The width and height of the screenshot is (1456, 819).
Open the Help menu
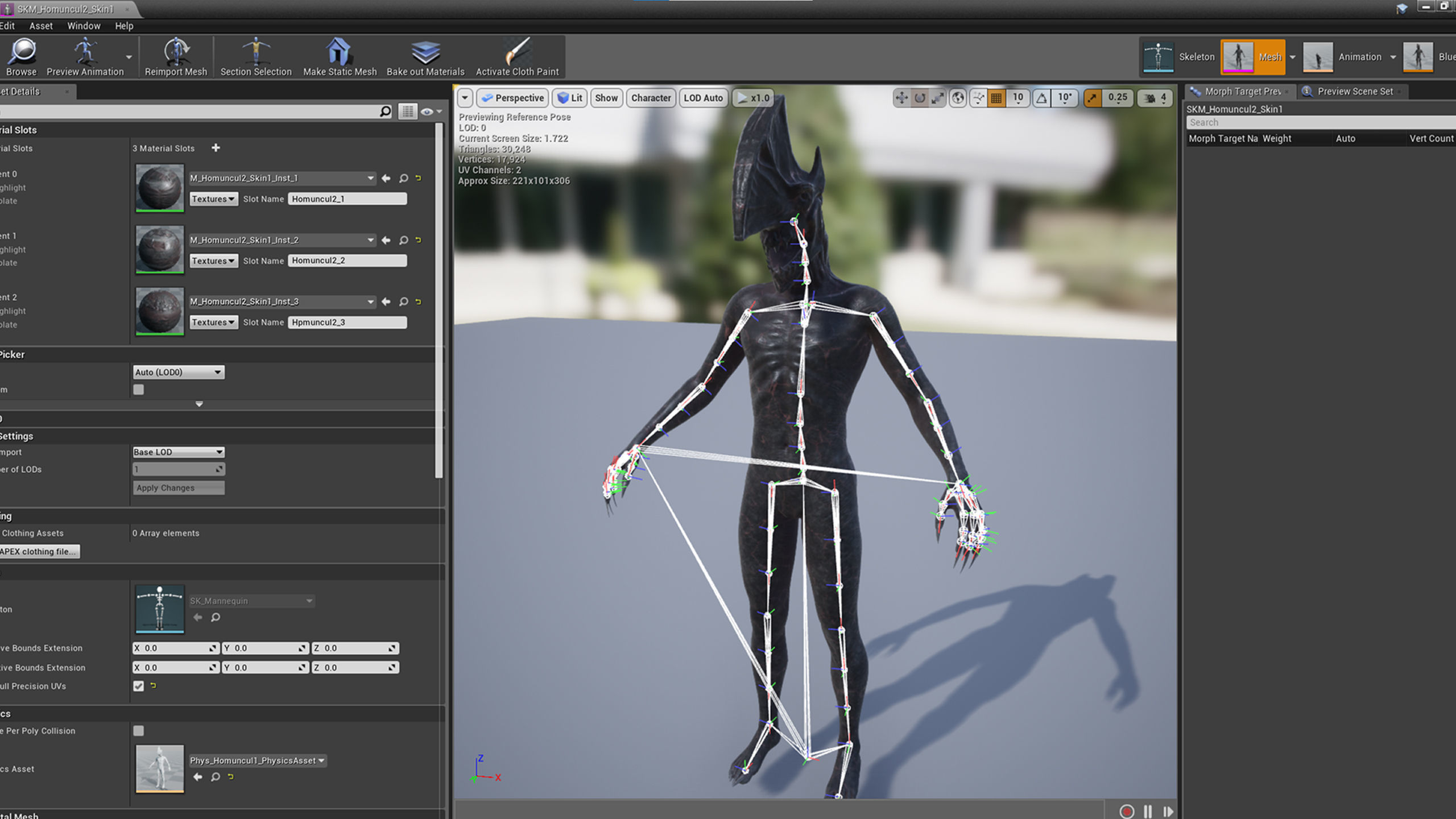(124, 26)
